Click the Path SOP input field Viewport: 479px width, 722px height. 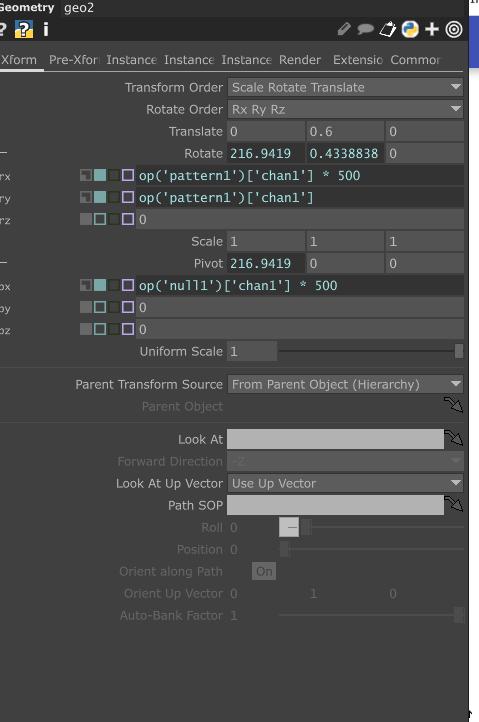[335, 505]
